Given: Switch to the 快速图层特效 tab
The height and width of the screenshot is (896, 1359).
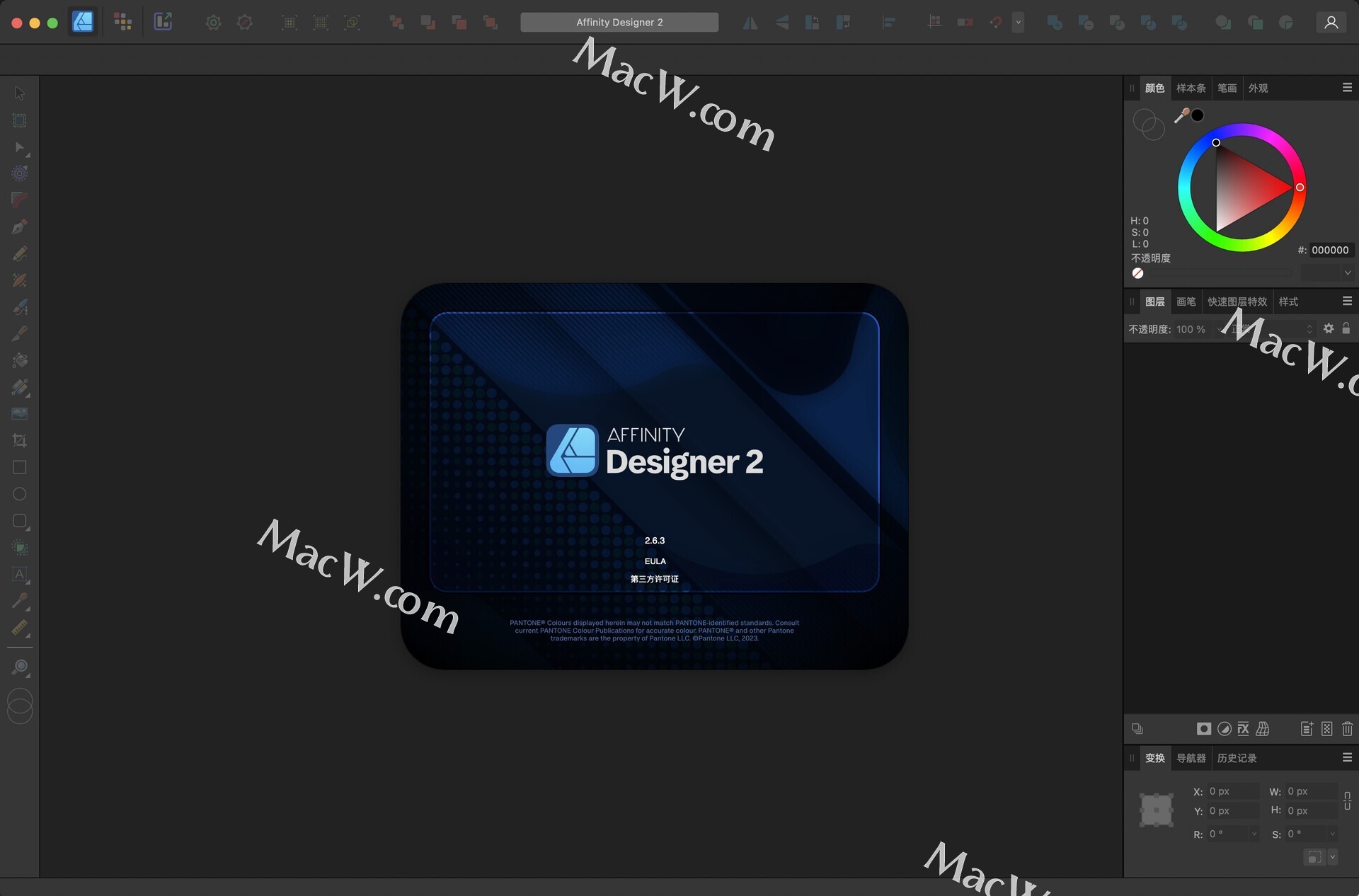Looking at the screenshot, I should click(1237, 302).
